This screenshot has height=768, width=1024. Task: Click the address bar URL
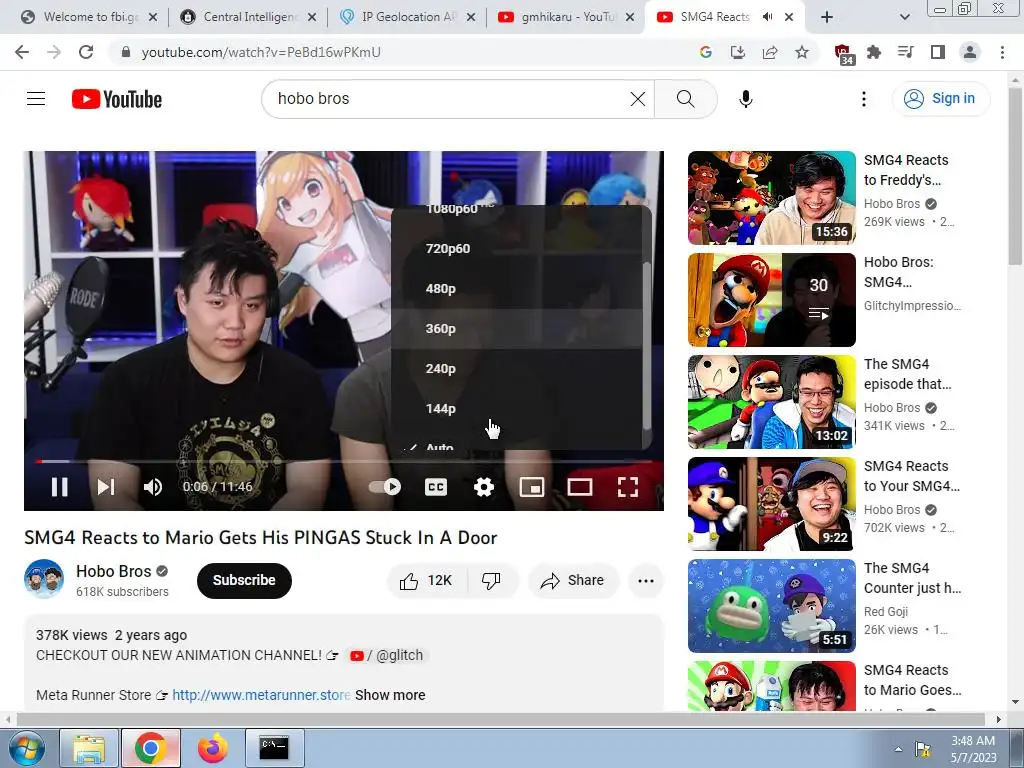coord(261,52)
